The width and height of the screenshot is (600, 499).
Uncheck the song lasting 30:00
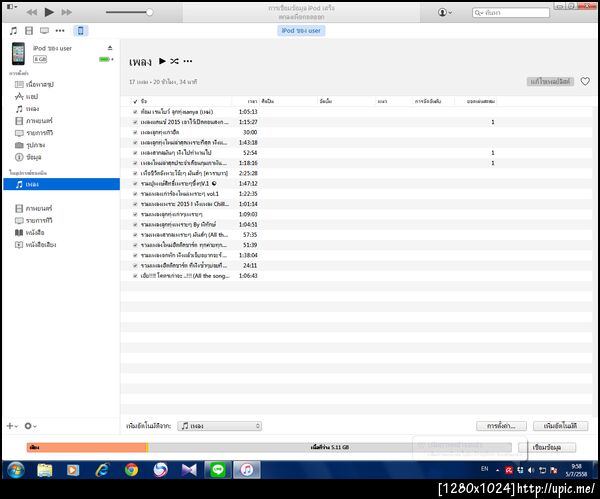point(135,132)
